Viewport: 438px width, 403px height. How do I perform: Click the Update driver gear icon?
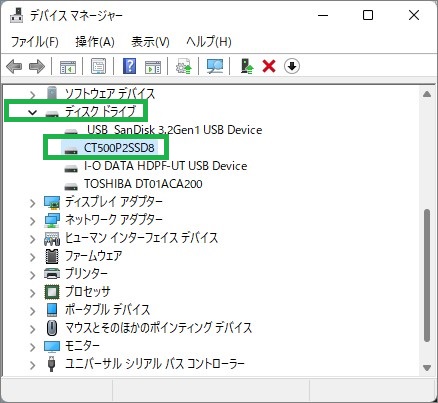[x=184, y=66]
